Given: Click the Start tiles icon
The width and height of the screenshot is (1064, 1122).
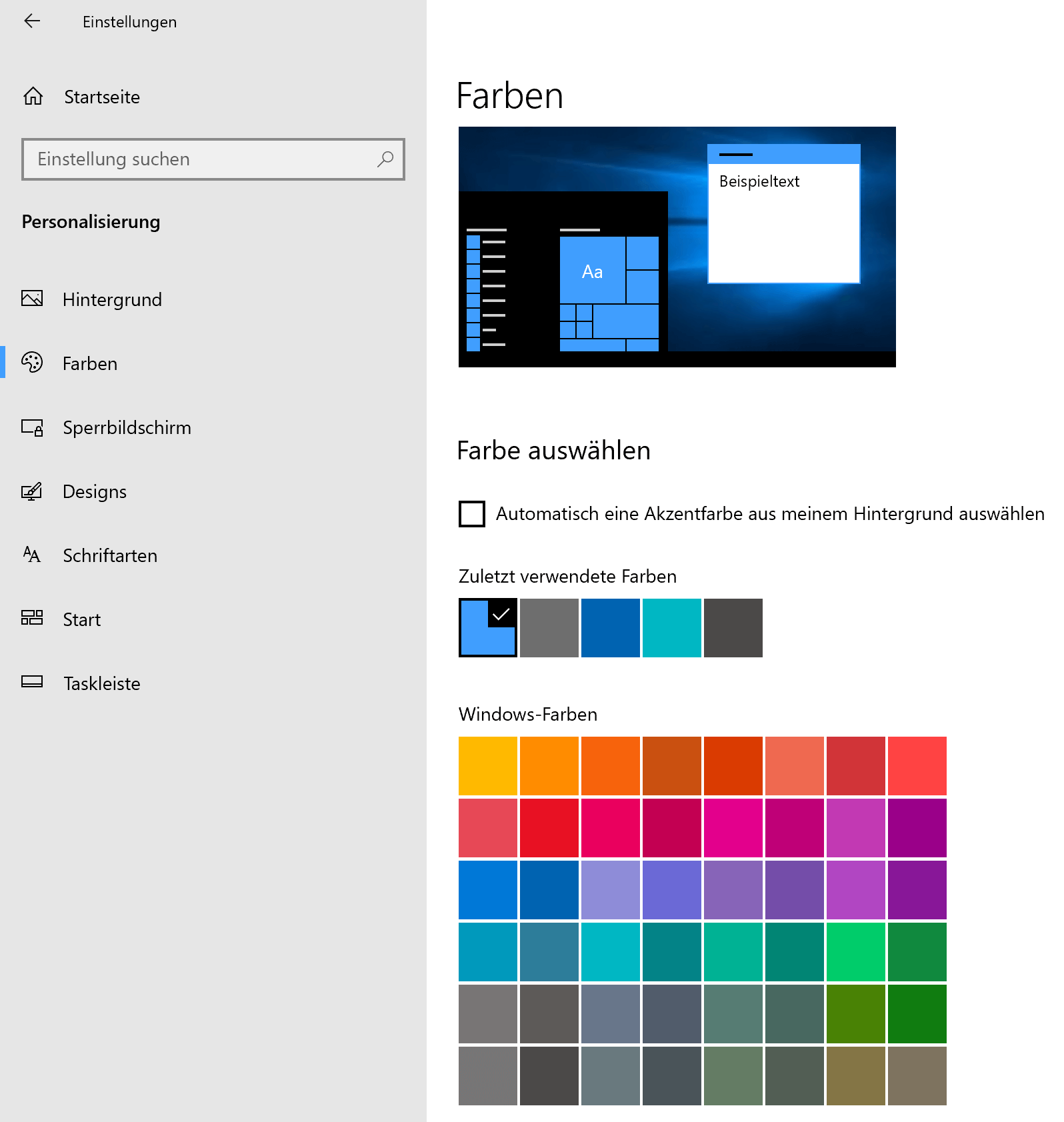Looking at the screenshot, I should 32,618.
